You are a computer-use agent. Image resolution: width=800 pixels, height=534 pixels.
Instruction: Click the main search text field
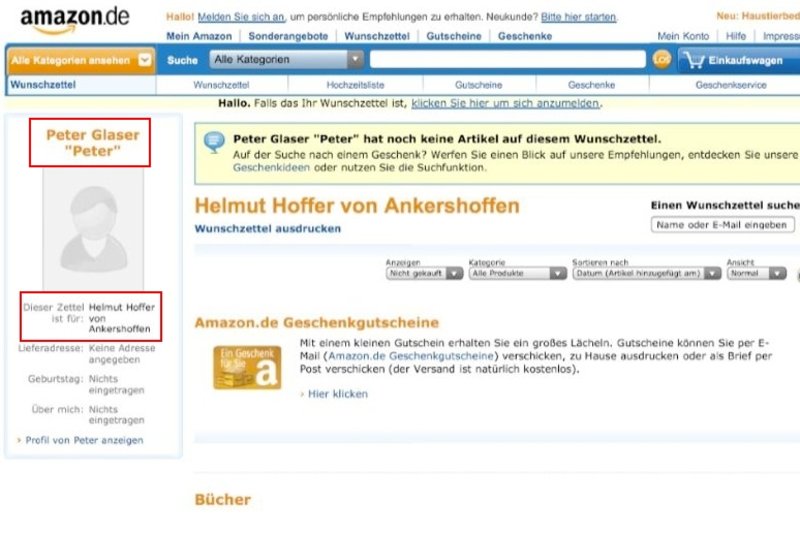tap(508, 59)
